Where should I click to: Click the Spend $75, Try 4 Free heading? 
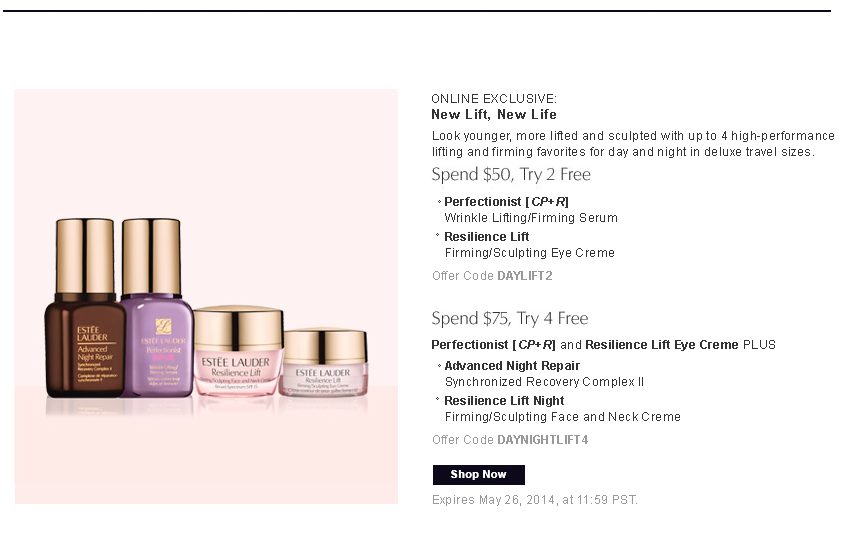pos(510,318)
